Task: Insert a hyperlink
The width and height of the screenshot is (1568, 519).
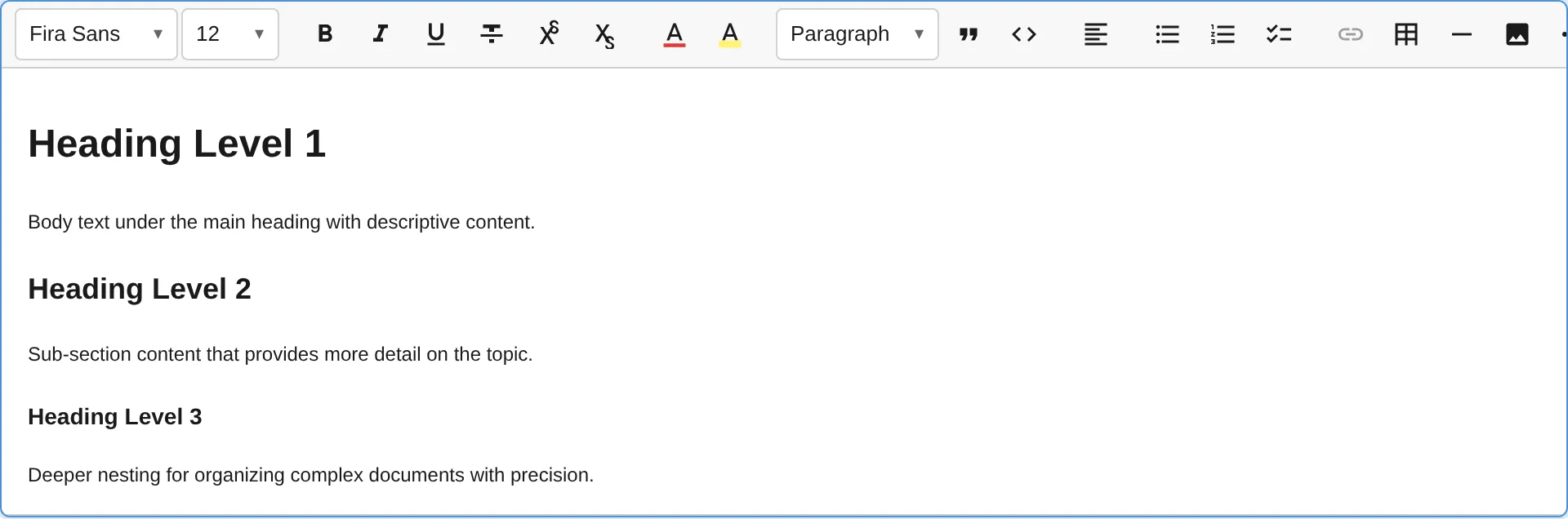Action: coord(1351,34)
